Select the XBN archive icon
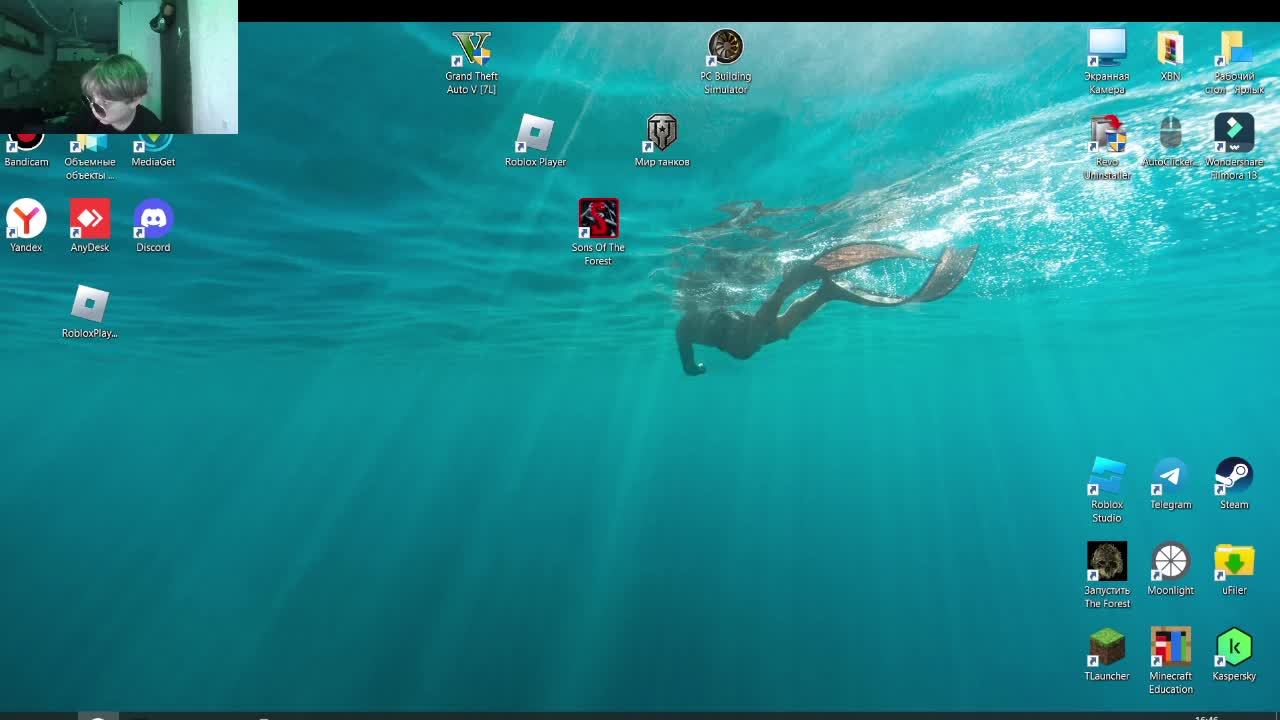The width and height of the screenshot is (1280, 720). point(1170,48)
